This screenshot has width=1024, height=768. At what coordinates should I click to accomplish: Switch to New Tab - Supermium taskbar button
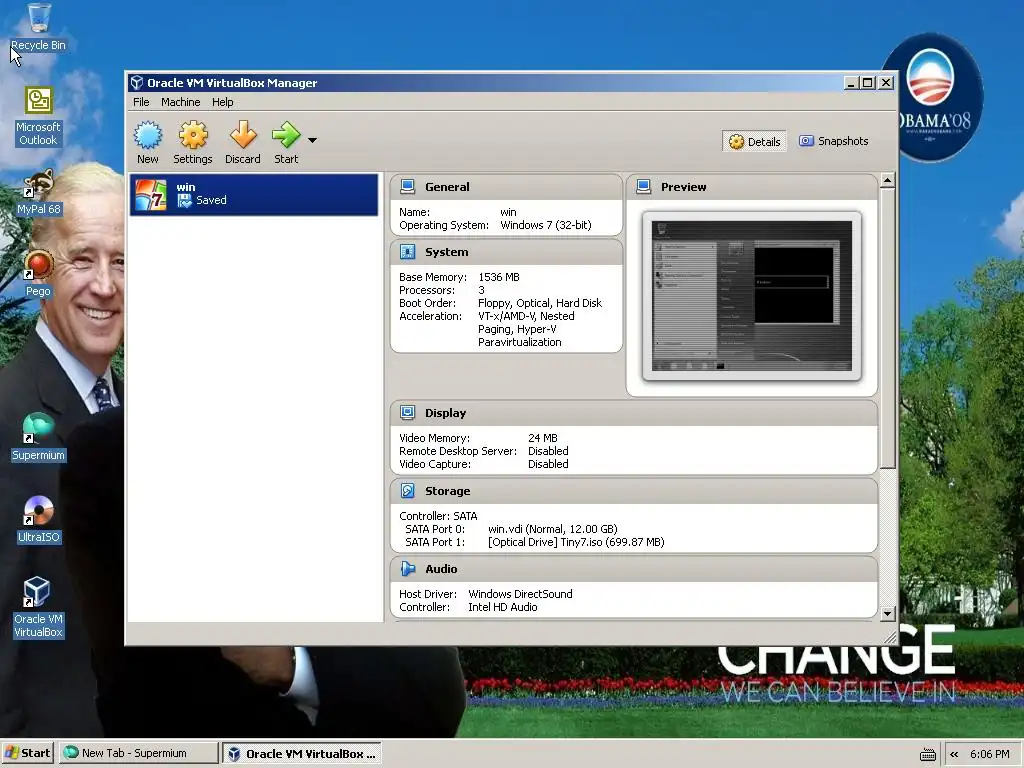pos(138,753)
